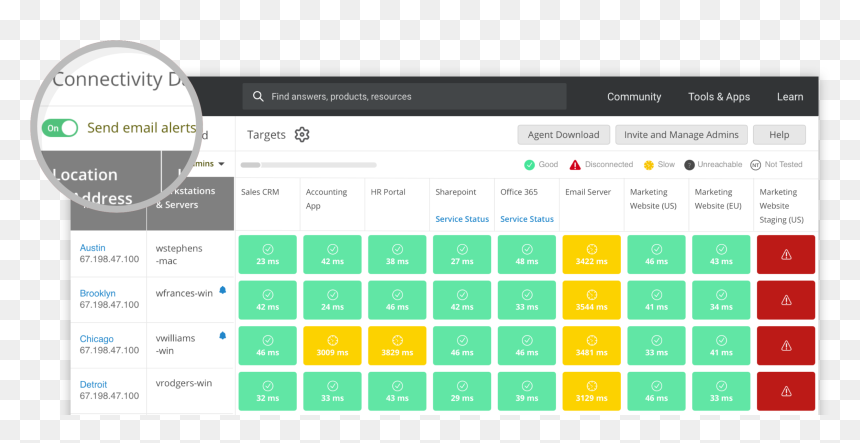
Task: Open the Learn menu
Action: click(x=790, y=96)
